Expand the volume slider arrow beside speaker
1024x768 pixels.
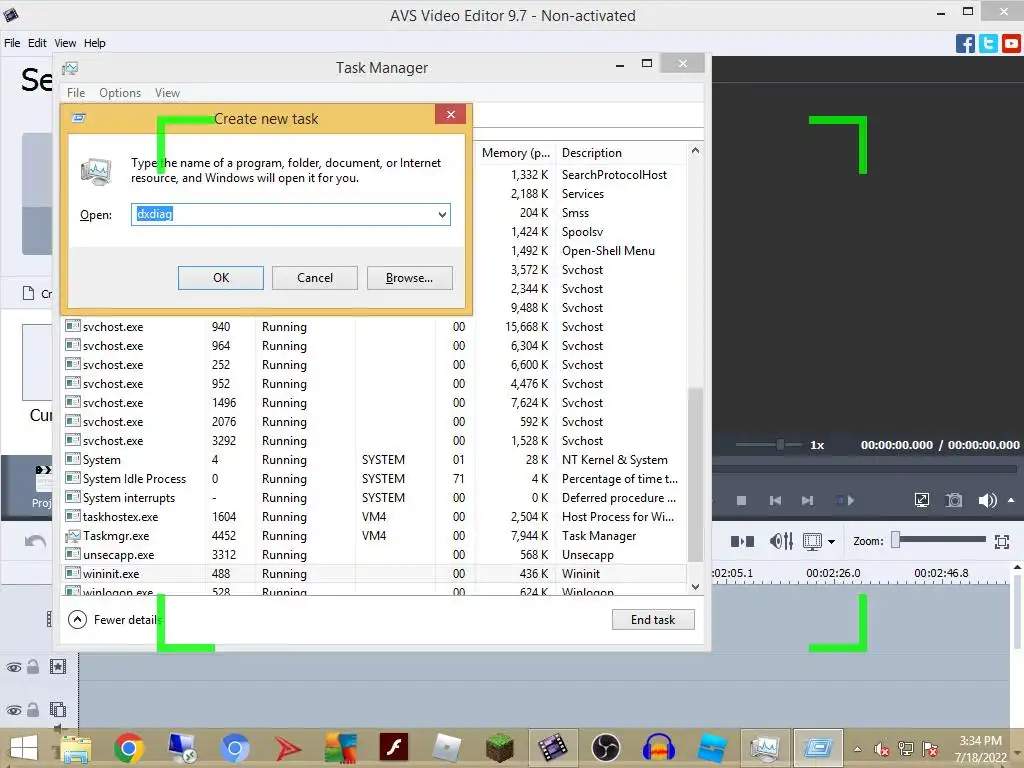[x=1012, y=500]
